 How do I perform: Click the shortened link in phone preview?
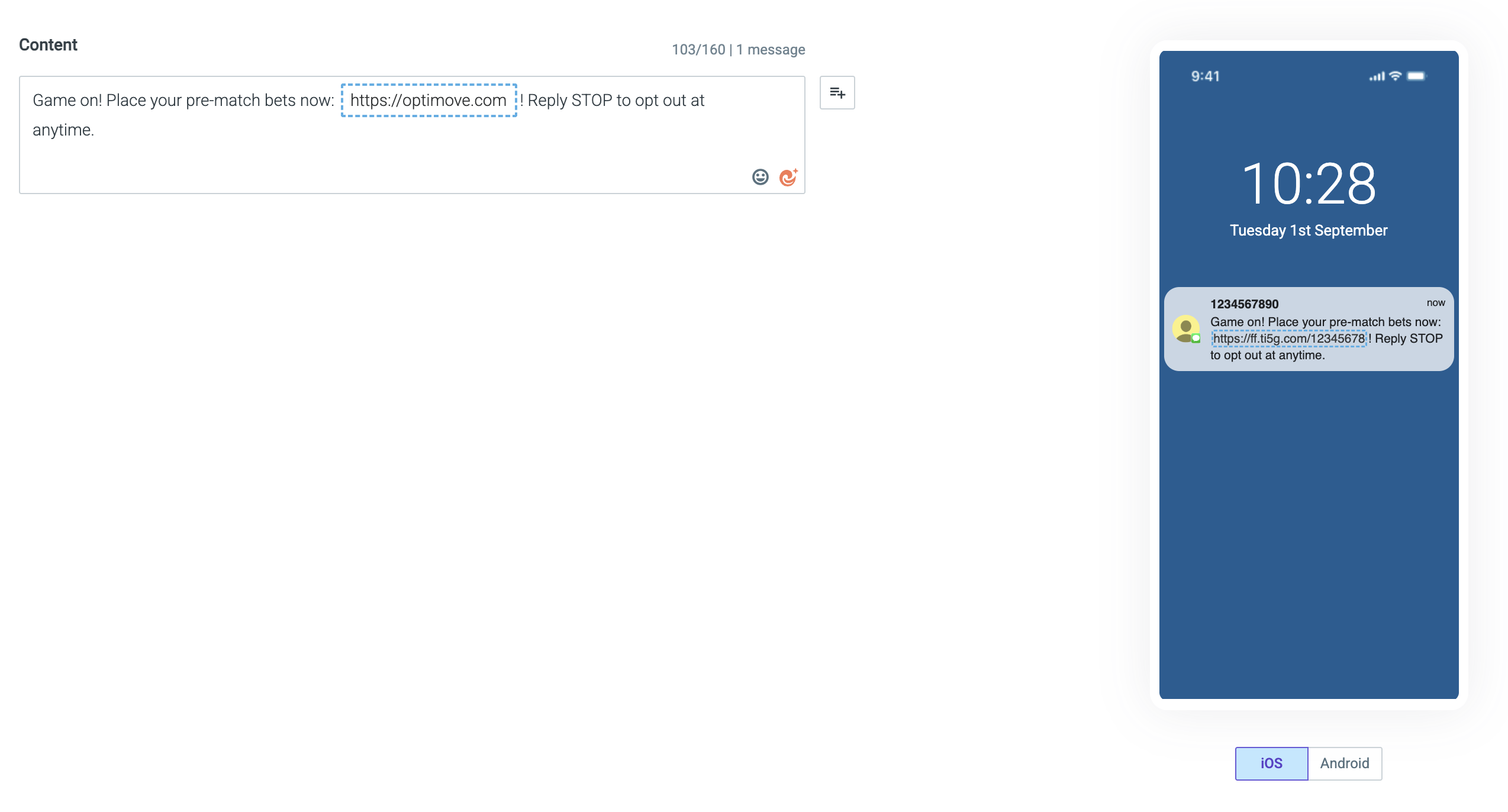[x=1288, y=339]
